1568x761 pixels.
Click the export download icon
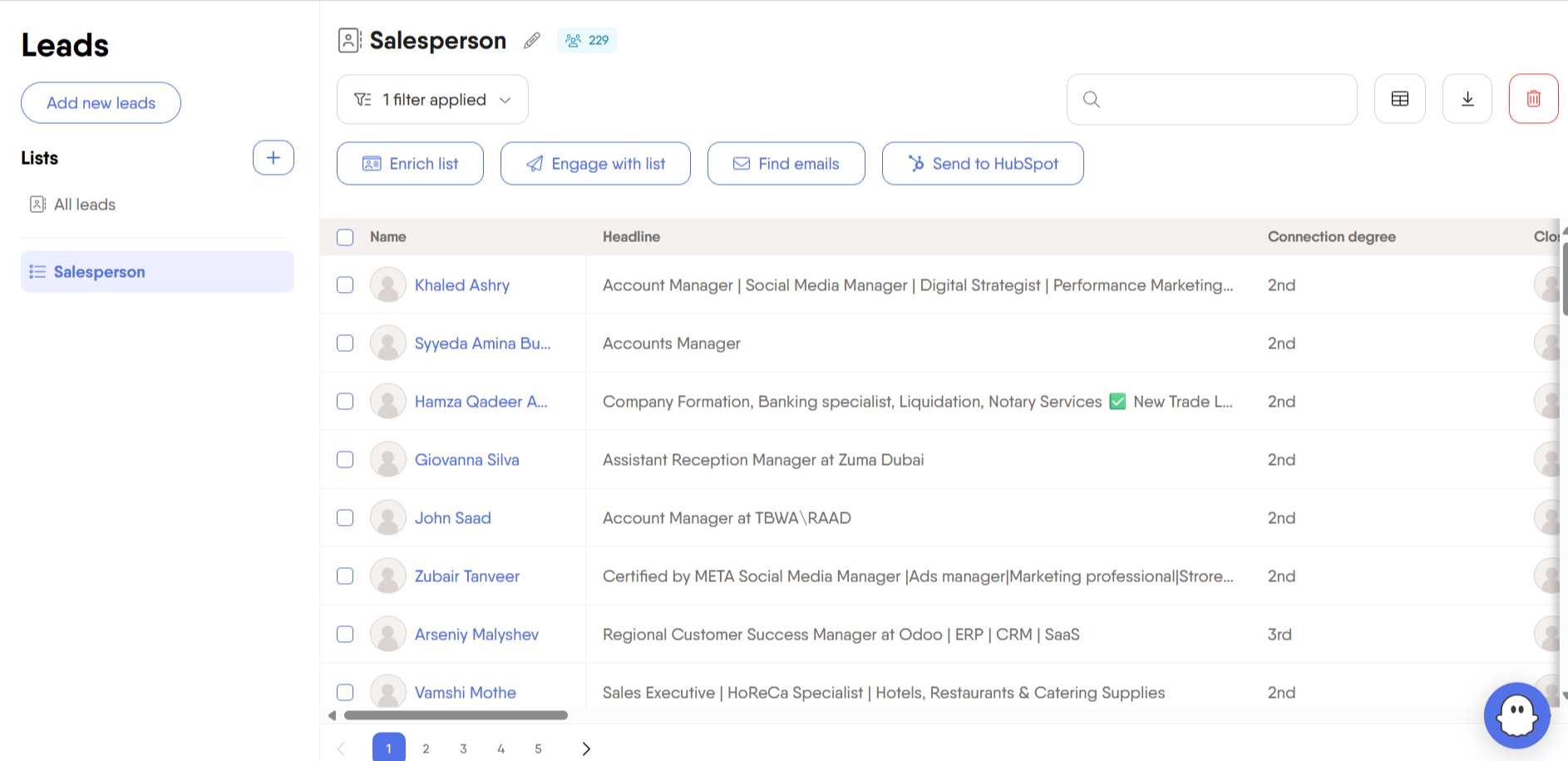click(1467, 98)
